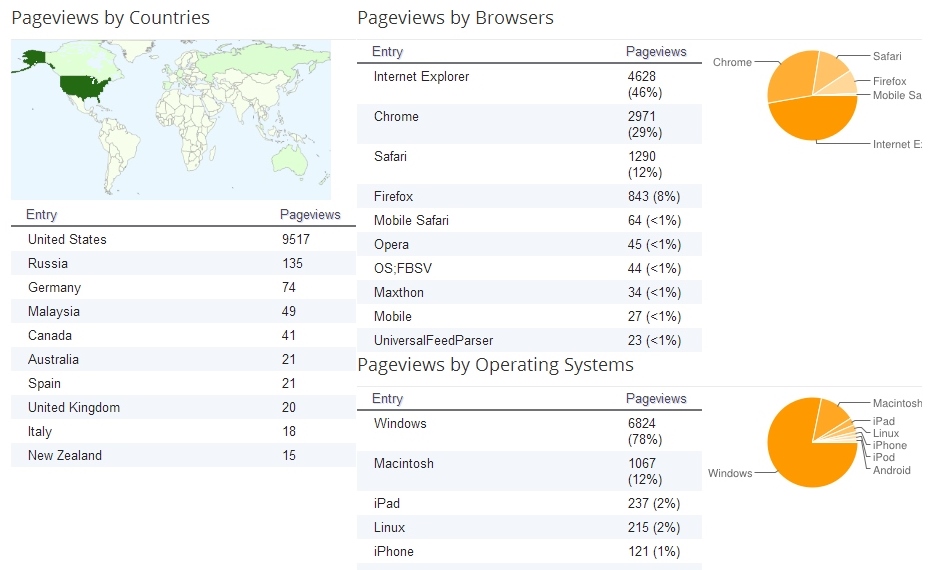This screenshot has height=570, width=939.
Task: Click the 1290 (12%) value
Action: pyautogui.click(x=645, y=165)
